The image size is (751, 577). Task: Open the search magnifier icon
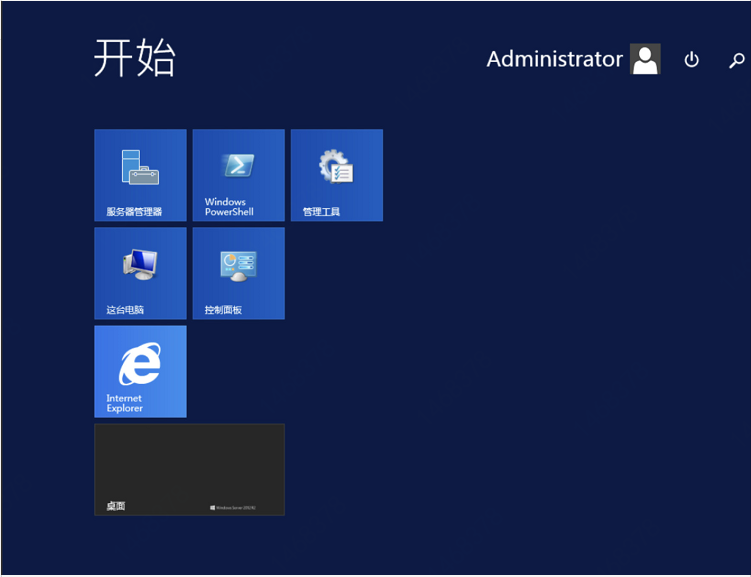[737, 60]
